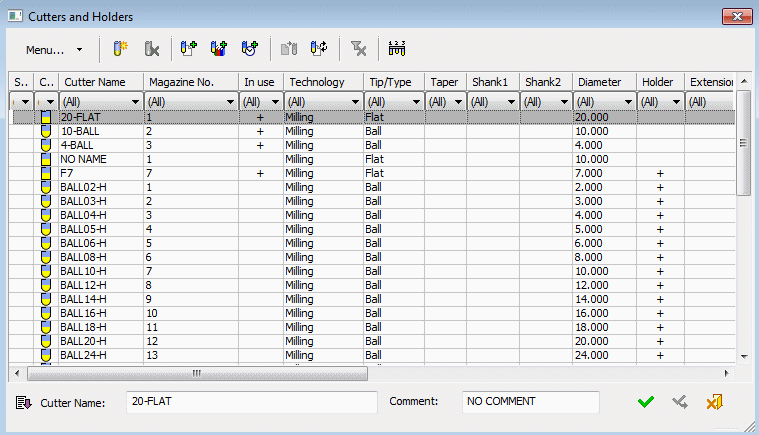Open the Technology column filter dropdown

coord(354,102)
